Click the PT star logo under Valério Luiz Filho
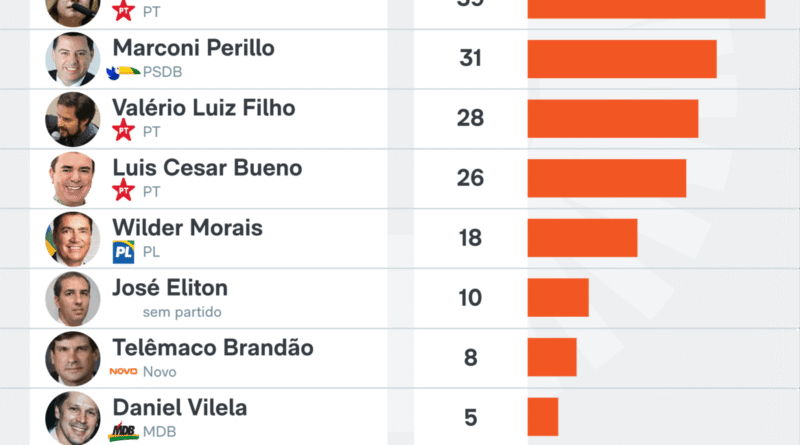 [124, 131]
